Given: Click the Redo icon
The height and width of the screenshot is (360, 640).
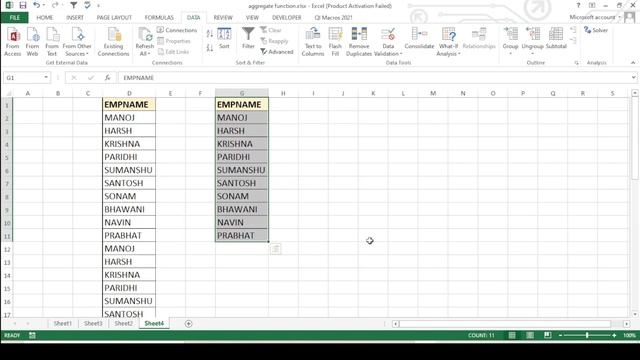Looking at the screenshot, I should tap(55, 5).
